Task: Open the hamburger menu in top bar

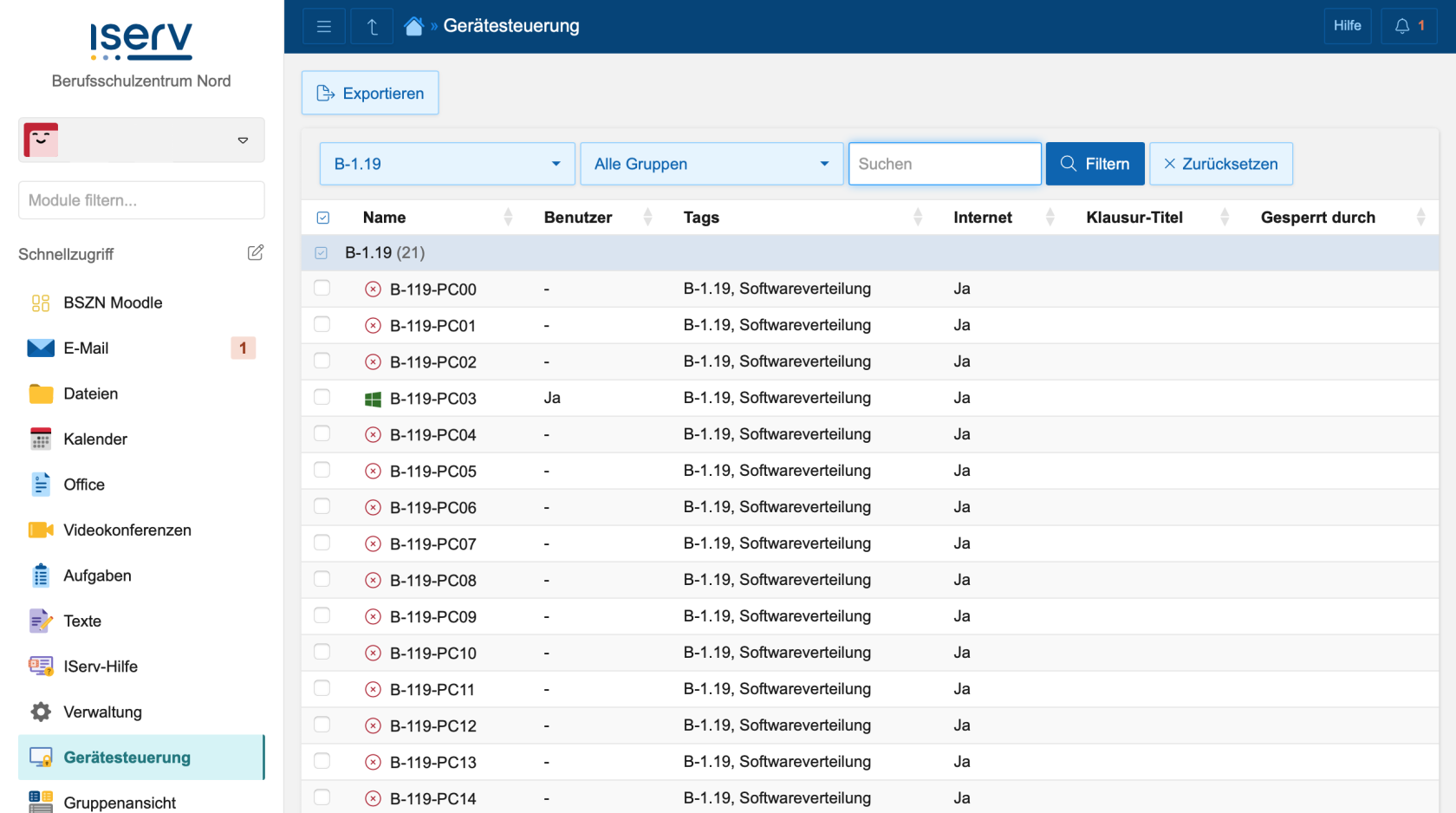Action: pos(324,26)
